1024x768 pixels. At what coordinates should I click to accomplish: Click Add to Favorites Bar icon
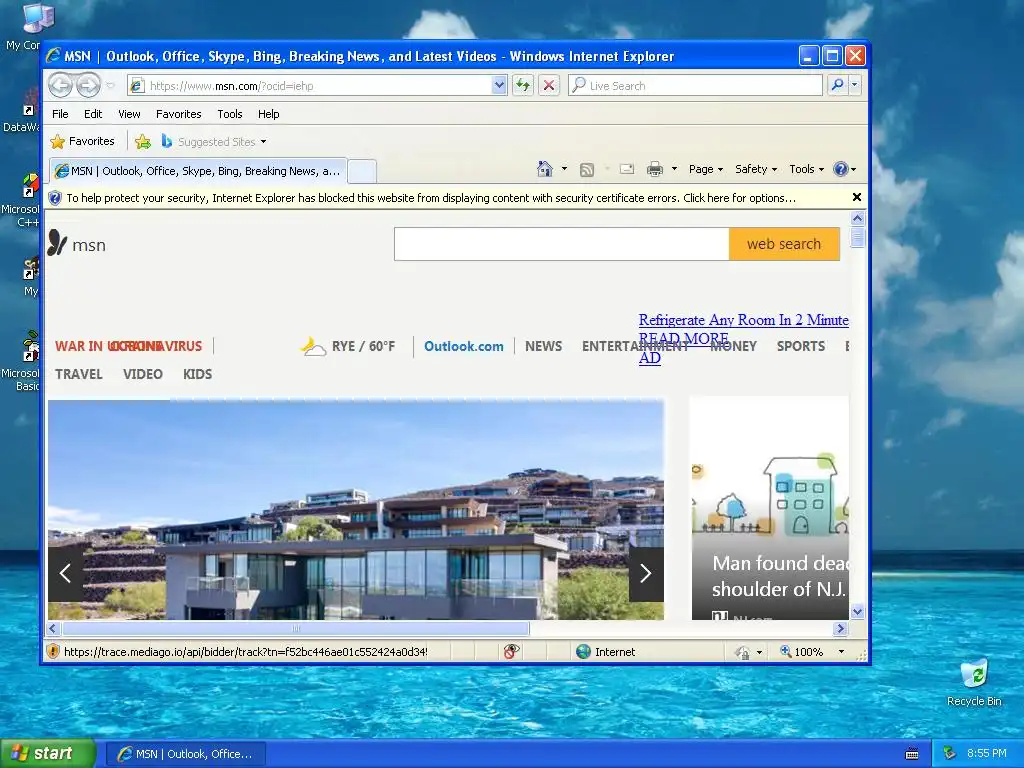[143, 142]
